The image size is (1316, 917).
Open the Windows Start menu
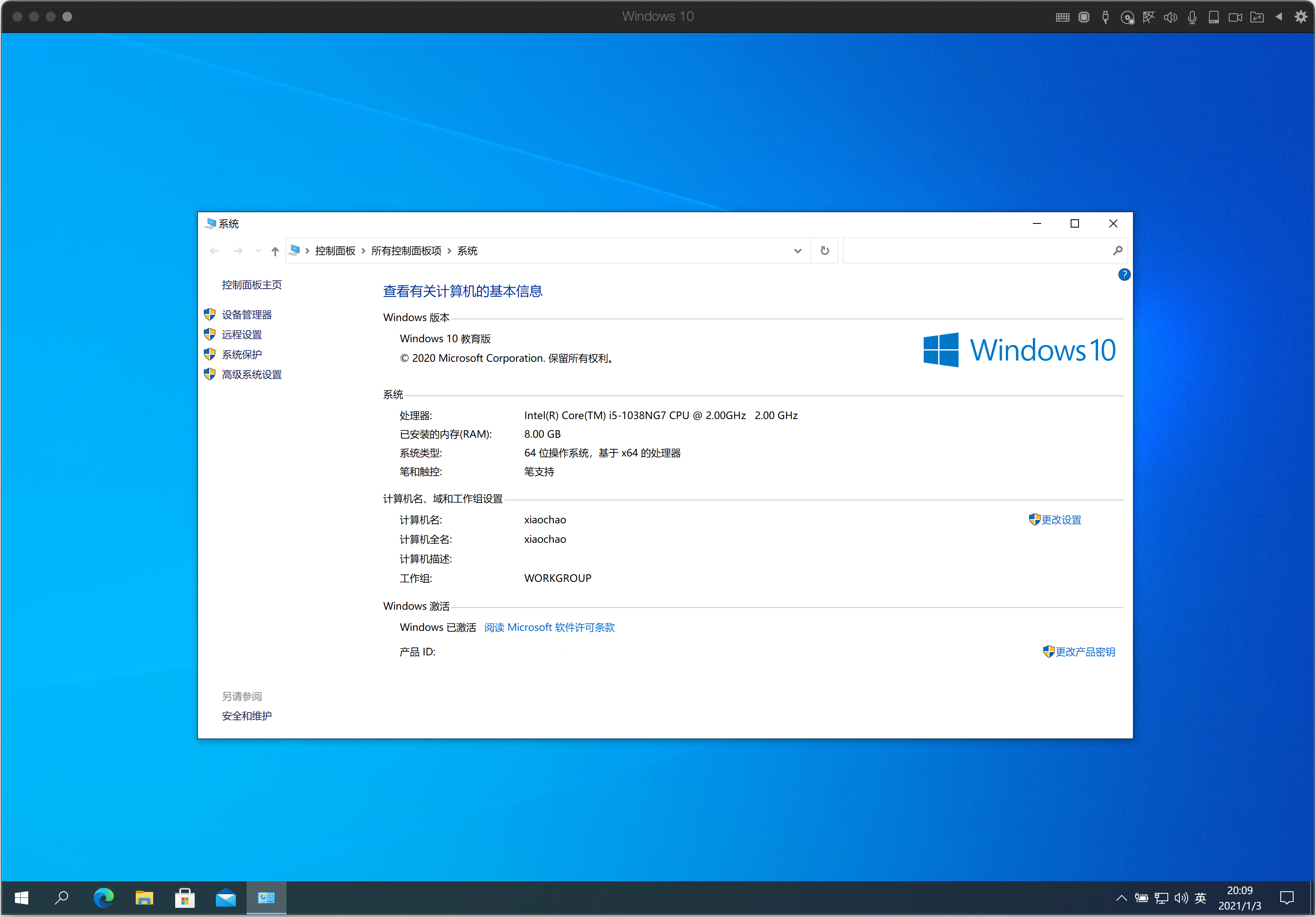(x=21, y=897)
